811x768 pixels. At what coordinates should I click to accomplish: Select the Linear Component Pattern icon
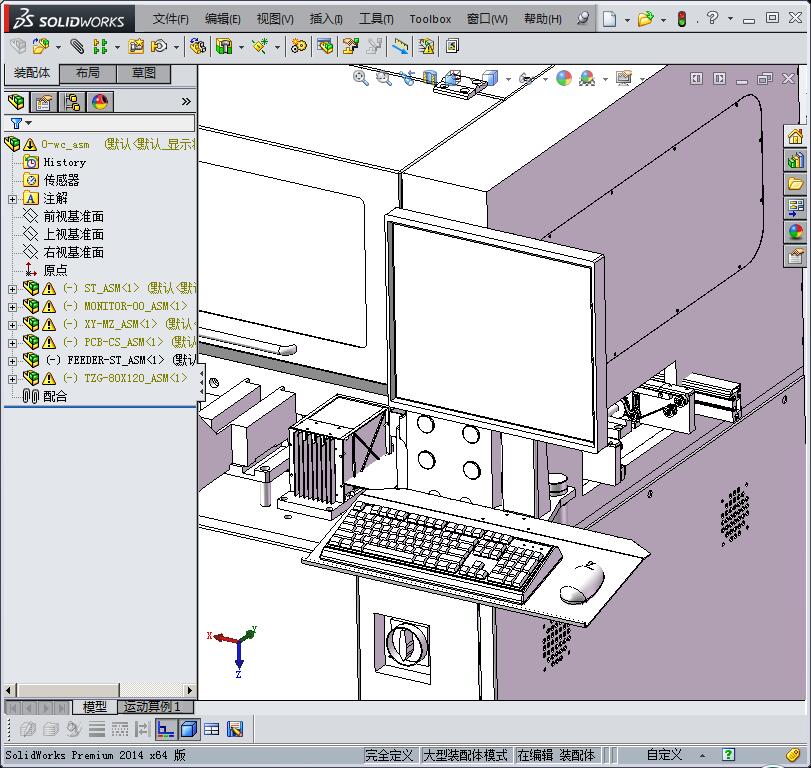click(100, 47)
